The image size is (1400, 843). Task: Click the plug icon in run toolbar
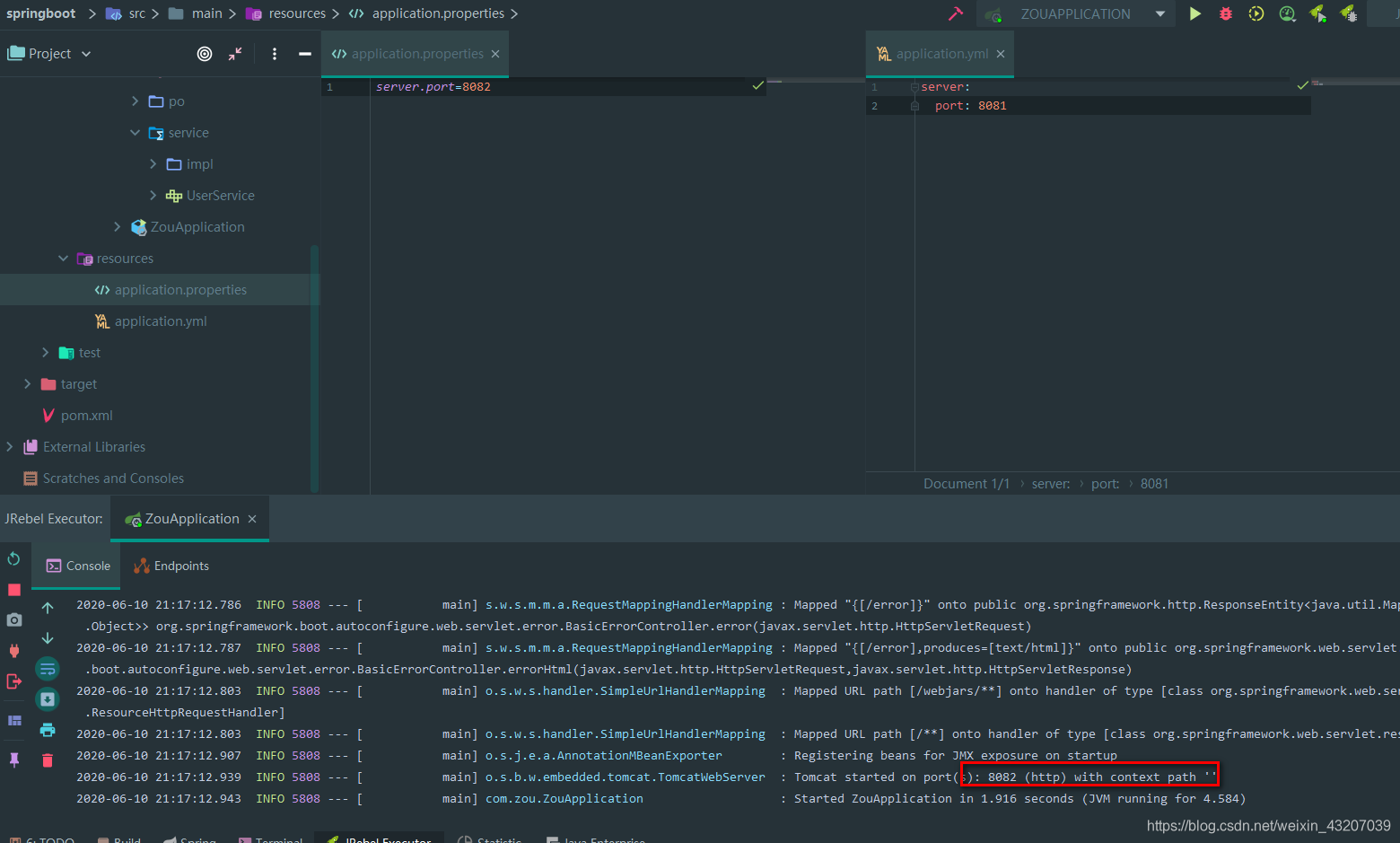click(x=14, y=651)
